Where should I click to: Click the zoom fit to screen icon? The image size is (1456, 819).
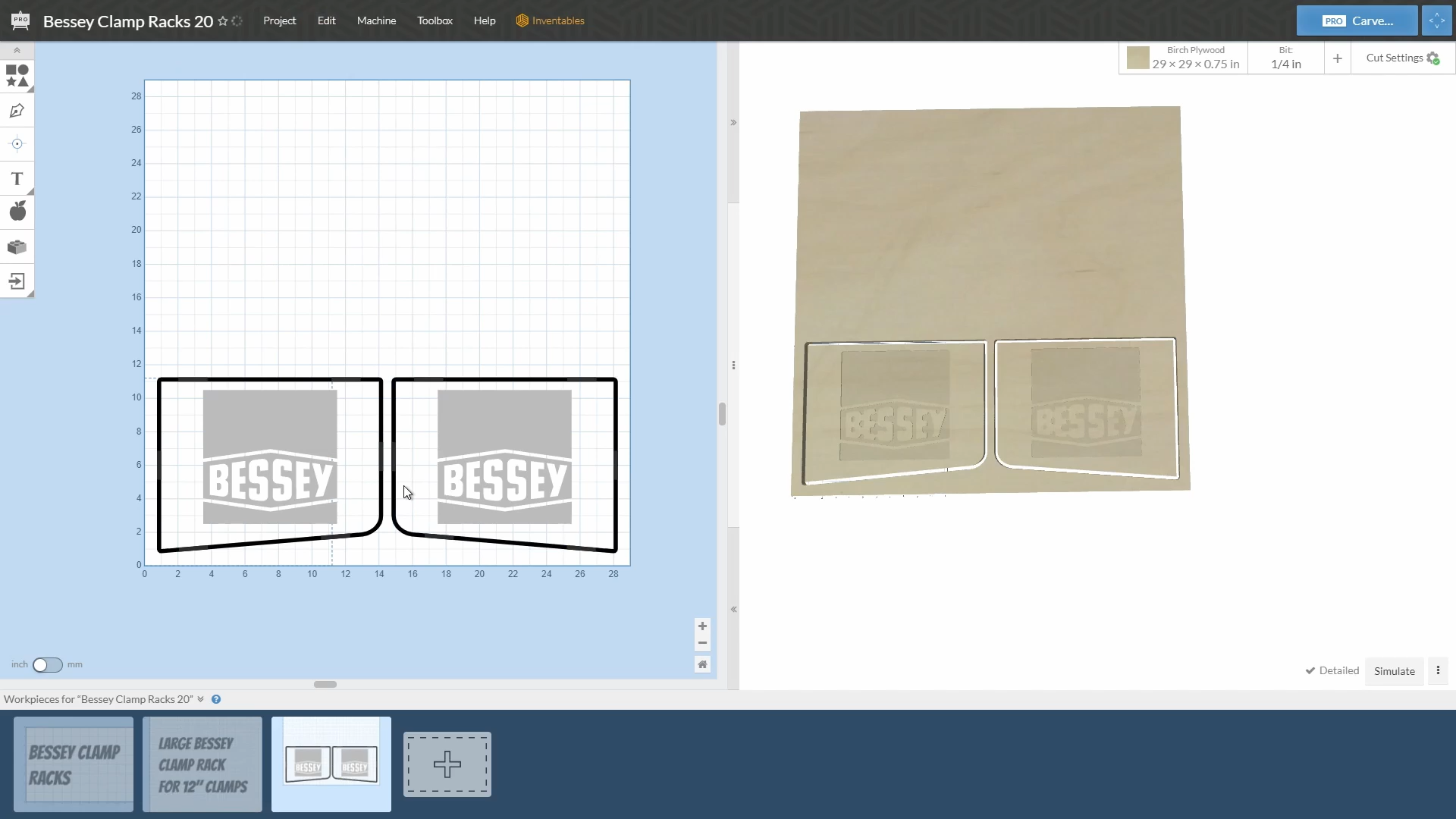tap(702, 664)
